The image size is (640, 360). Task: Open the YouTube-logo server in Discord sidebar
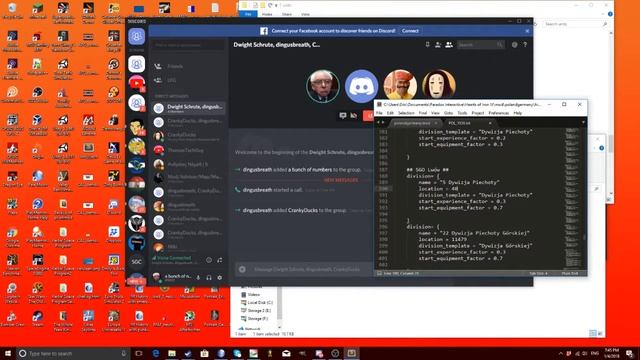tap(136, 83)
